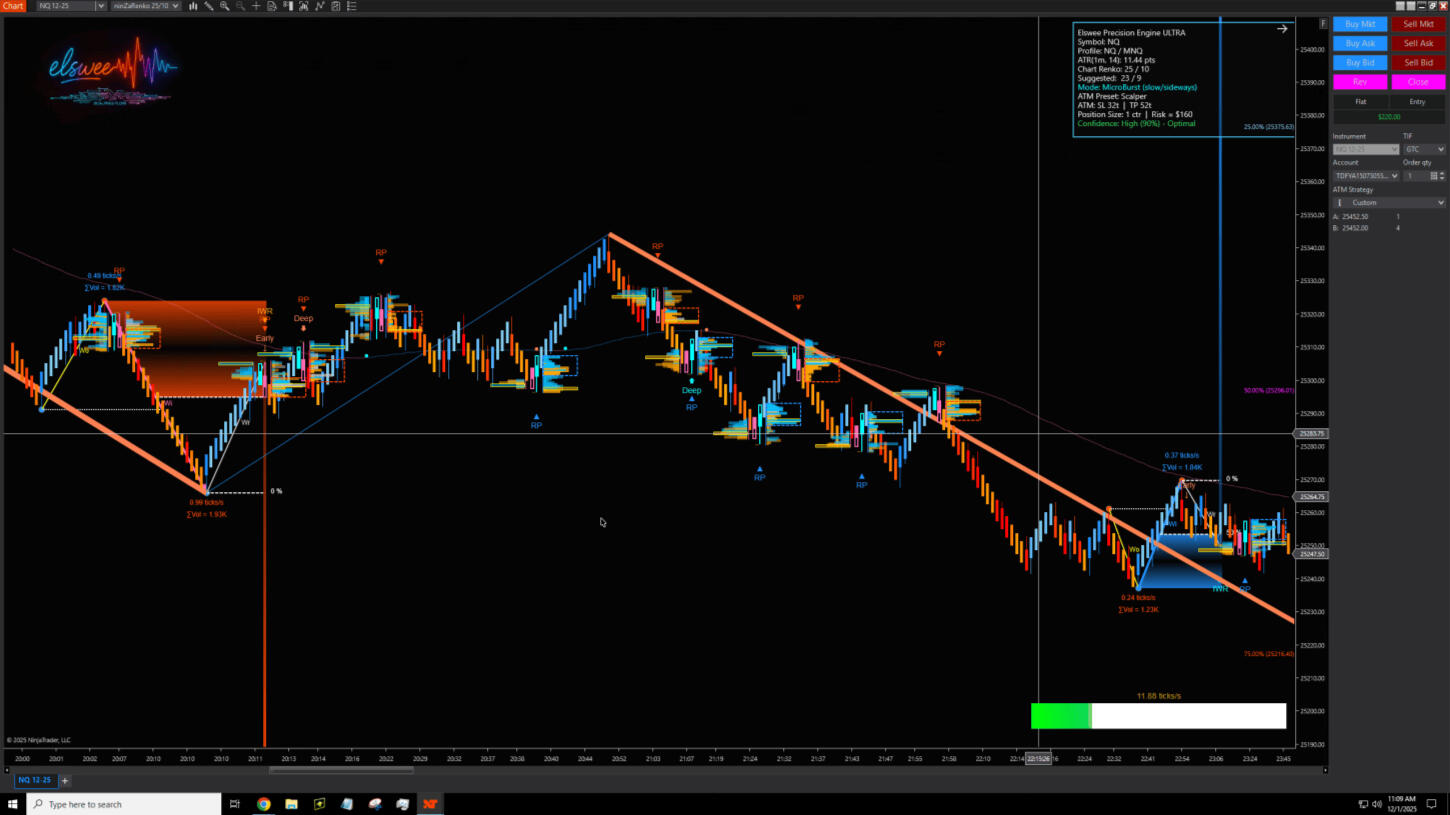Click the bar type chart icon in toolbar
The width and height of the screenshot is (1450, 815).
coord(193,6)
